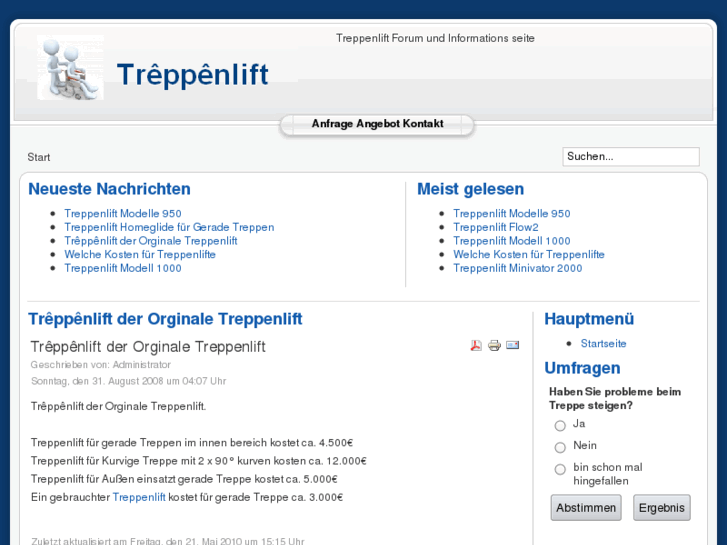This screenshot has width=727, height=545.
Task: Click 'Geschrieben von: Administrator' text
Action: [x=101, y=365]
